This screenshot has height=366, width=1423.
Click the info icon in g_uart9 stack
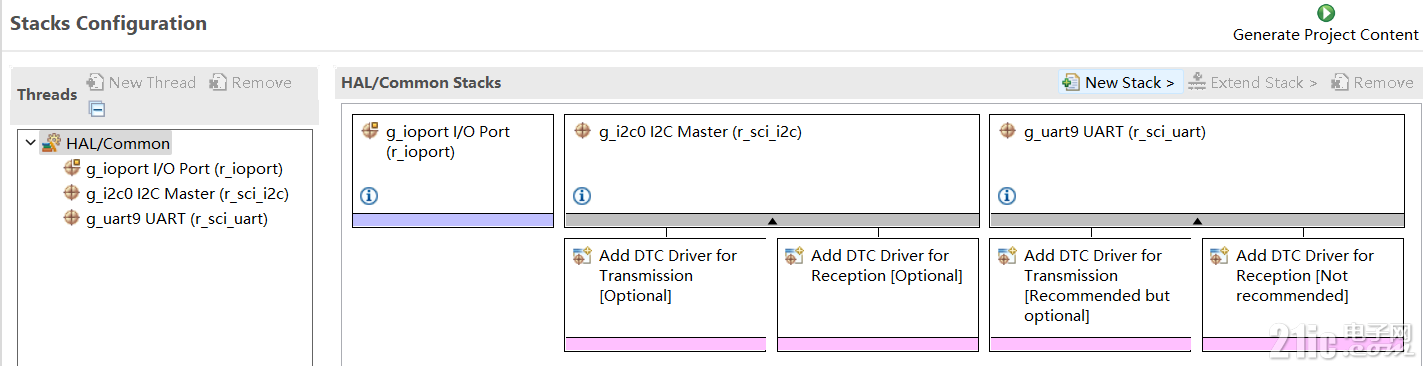[x=1007, y=196]
